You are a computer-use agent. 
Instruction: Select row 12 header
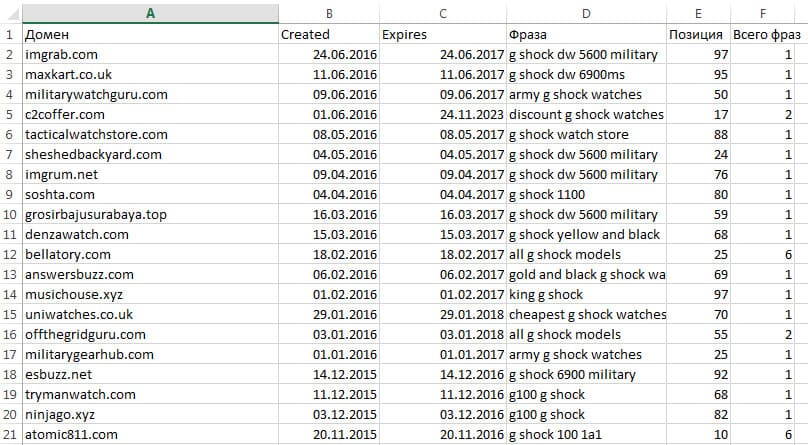click(x=10, y=254)
